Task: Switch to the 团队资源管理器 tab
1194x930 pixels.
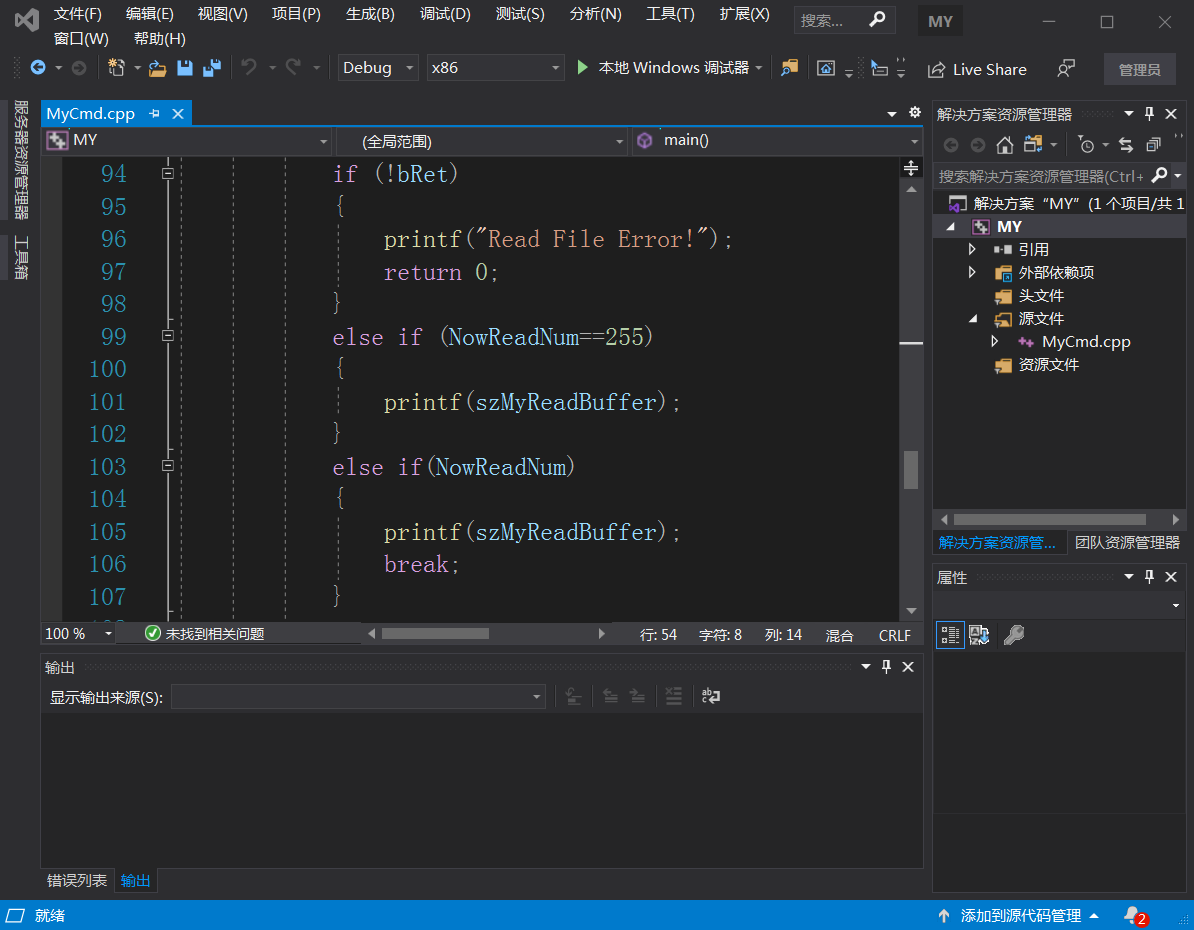Action: (x=1127, y=542)
